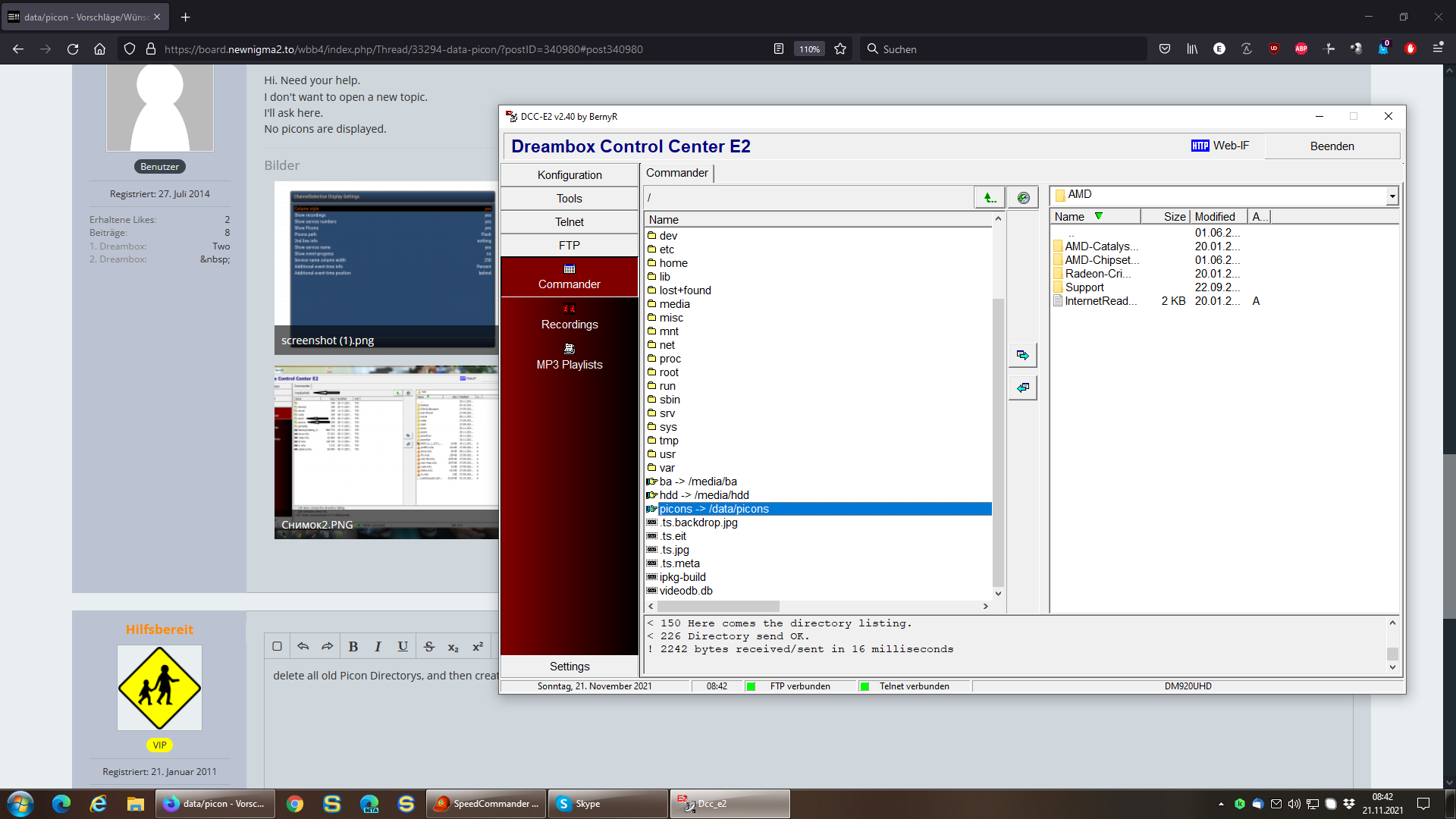The height and width of the screenshot is (819, 1456).
Task: Bookmark page with star icon
Action: pyautogui.click(x=840, y=49)
